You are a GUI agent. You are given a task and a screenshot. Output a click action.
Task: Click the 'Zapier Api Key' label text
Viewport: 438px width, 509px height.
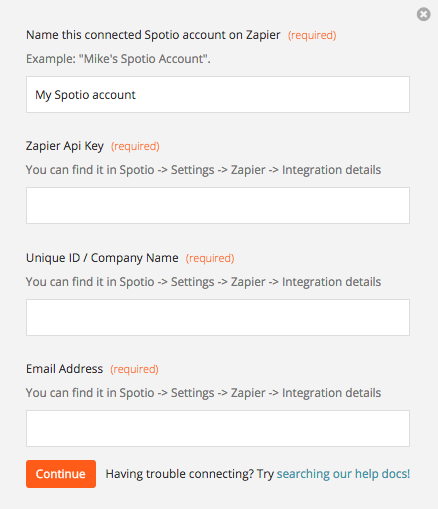(x=65, y=146)
